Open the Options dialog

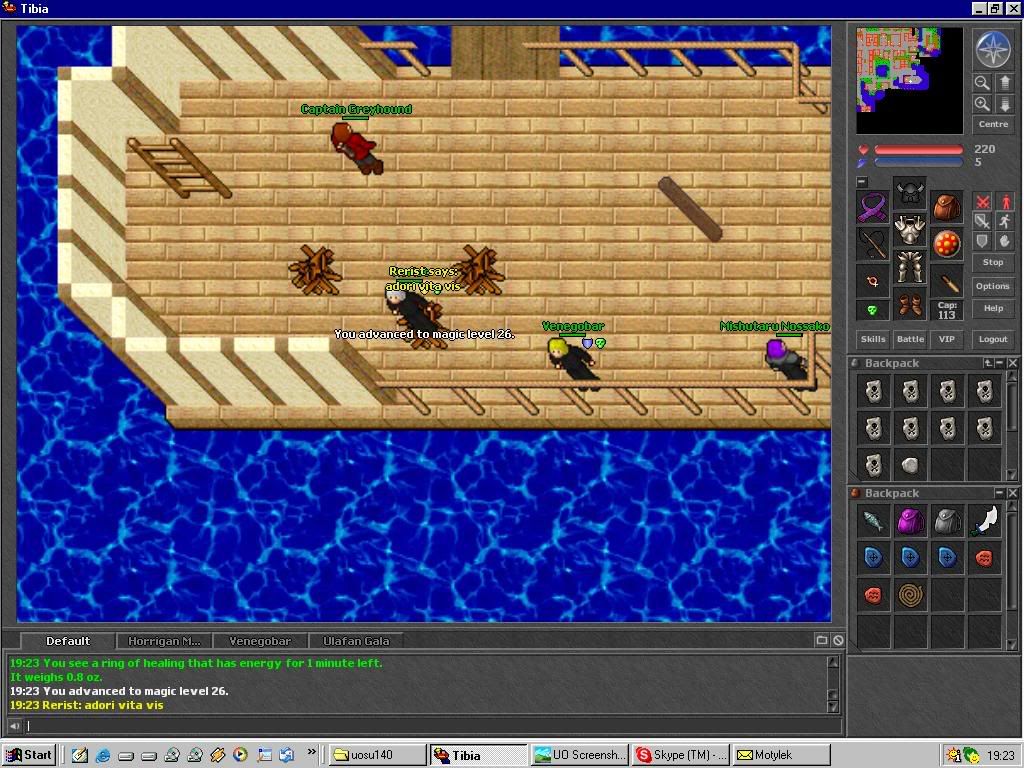(993, 286)
